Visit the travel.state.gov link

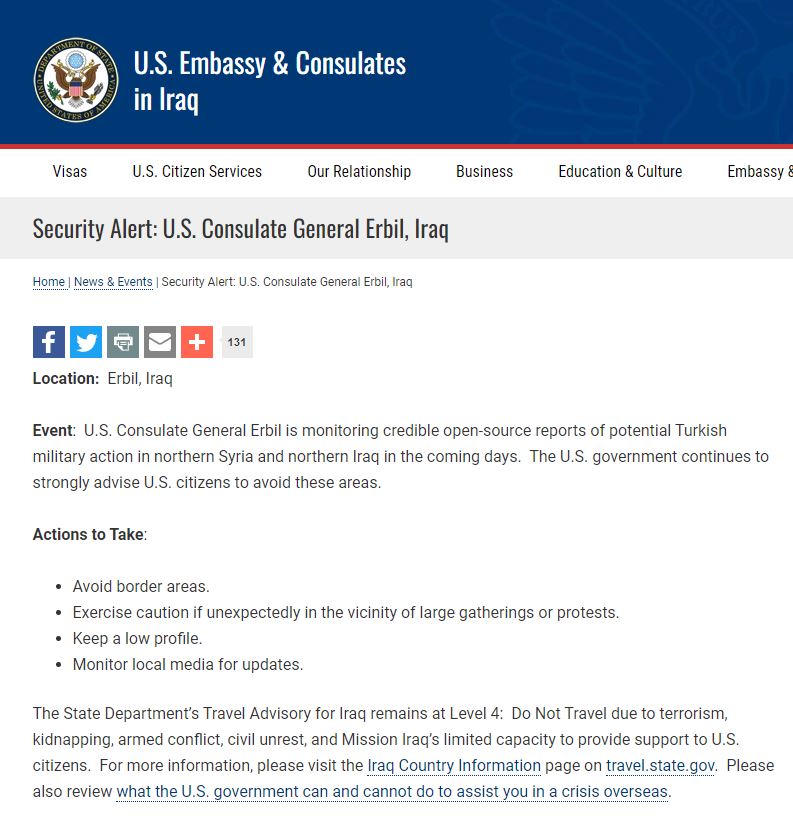(x=660, y=766)
